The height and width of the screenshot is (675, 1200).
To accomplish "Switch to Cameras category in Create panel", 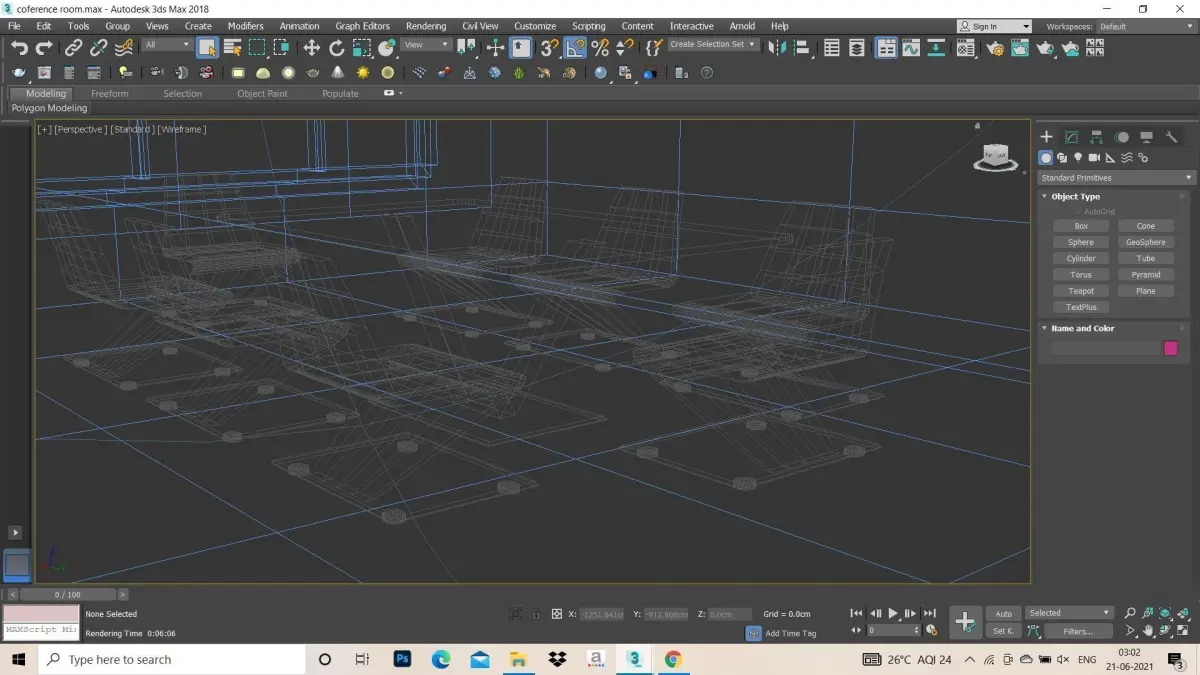I will [1094, 158].
